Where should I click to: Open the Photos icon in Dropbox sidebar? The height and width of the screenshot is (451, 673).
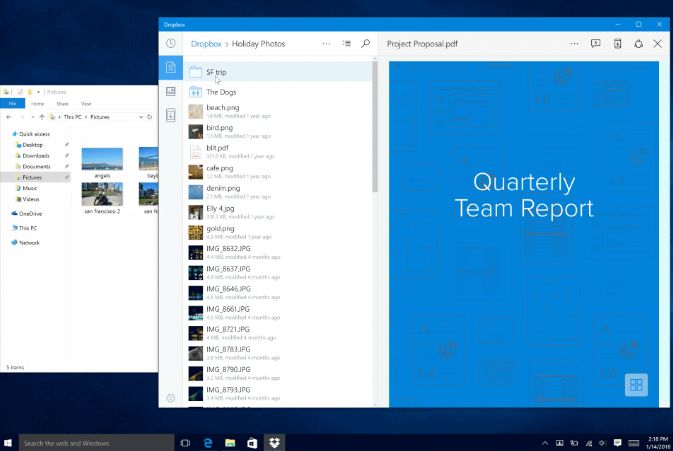click(x=171, y=91)
